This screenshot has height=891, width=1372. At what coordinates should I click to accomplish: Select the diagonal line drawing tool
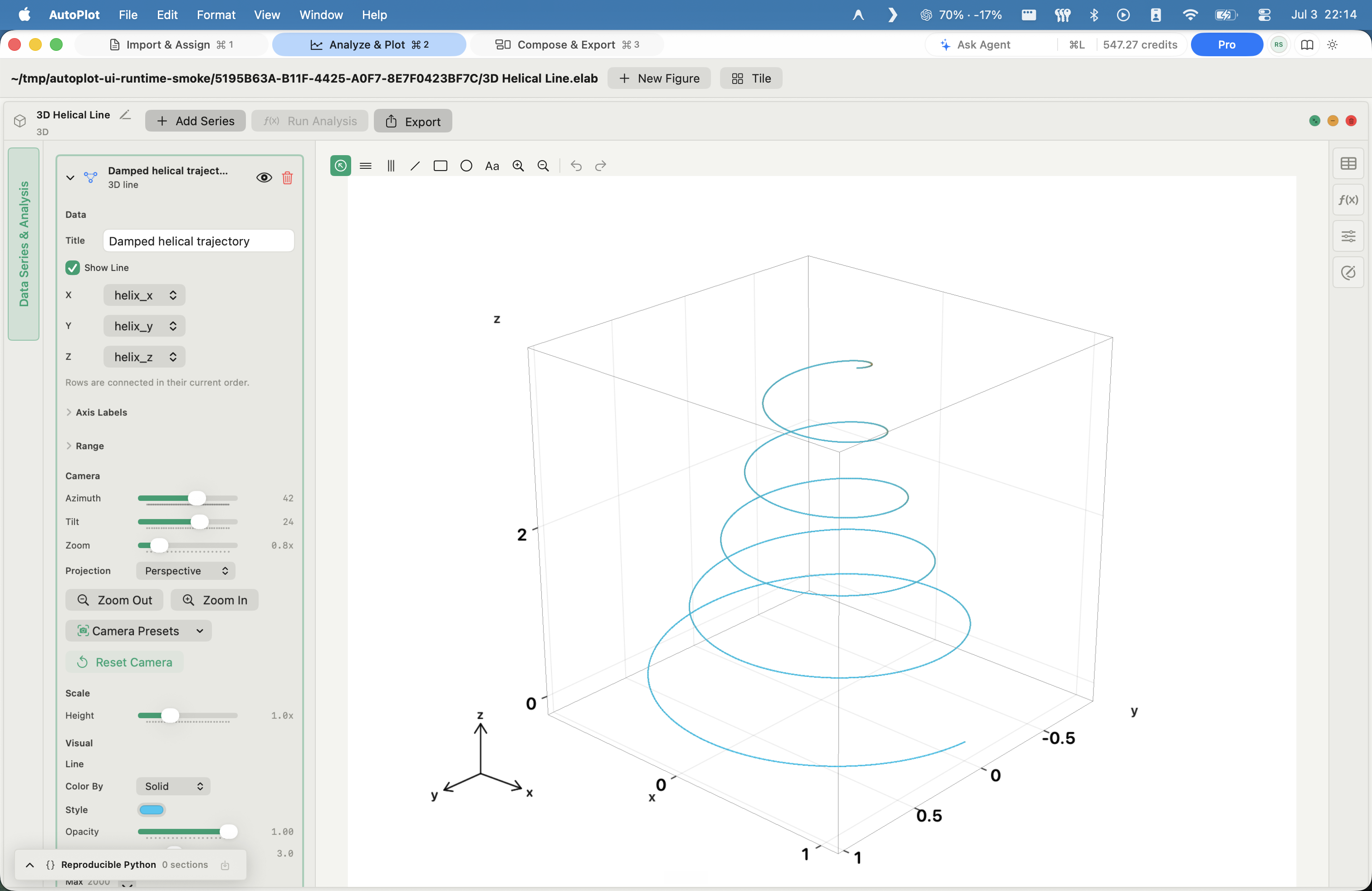click(415, 166)
